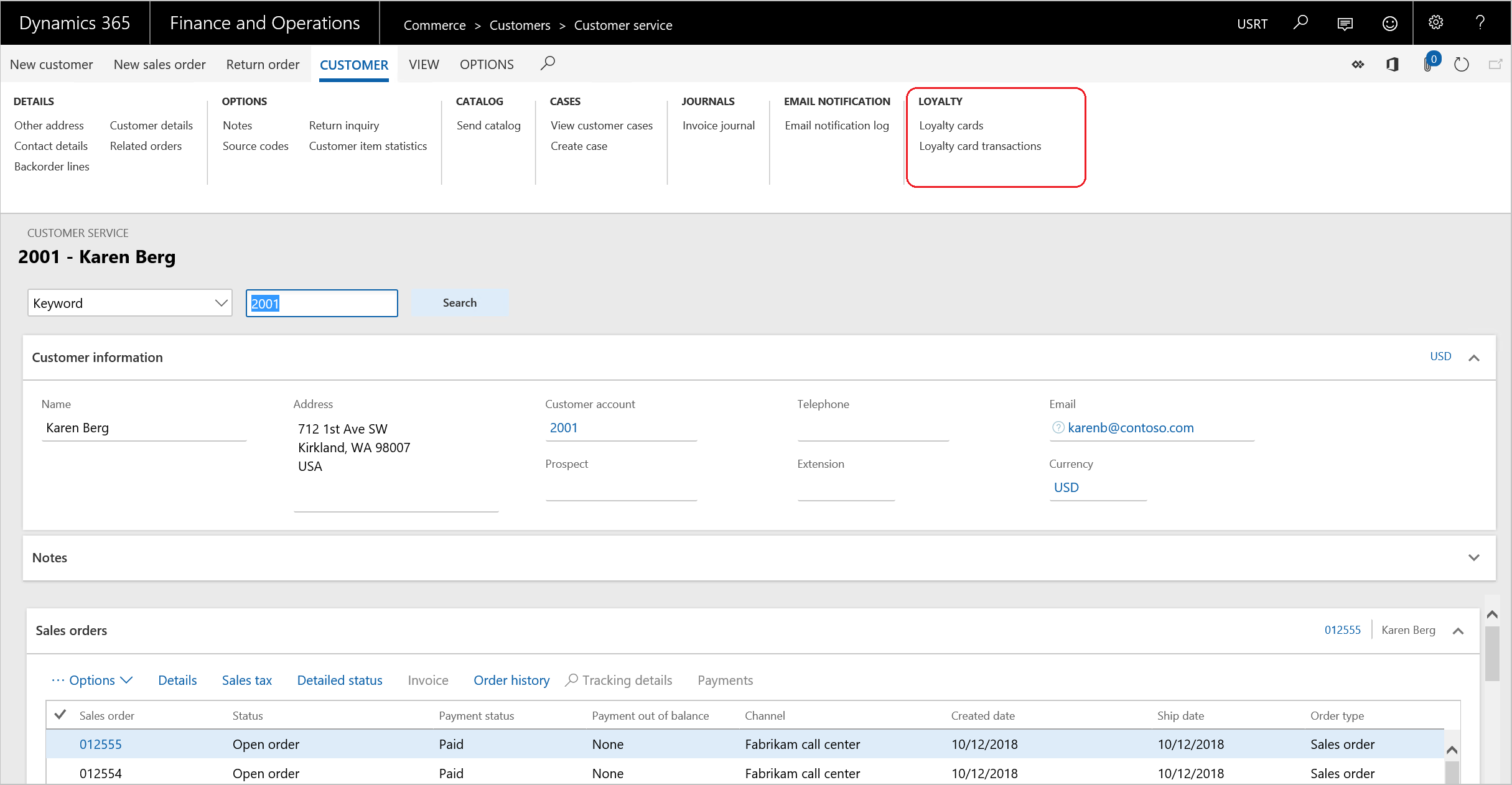This screenshot has width=1512, height=785.
Task: Click the keyword search input field
Action: pyautogui.click(x=322, y=302)
